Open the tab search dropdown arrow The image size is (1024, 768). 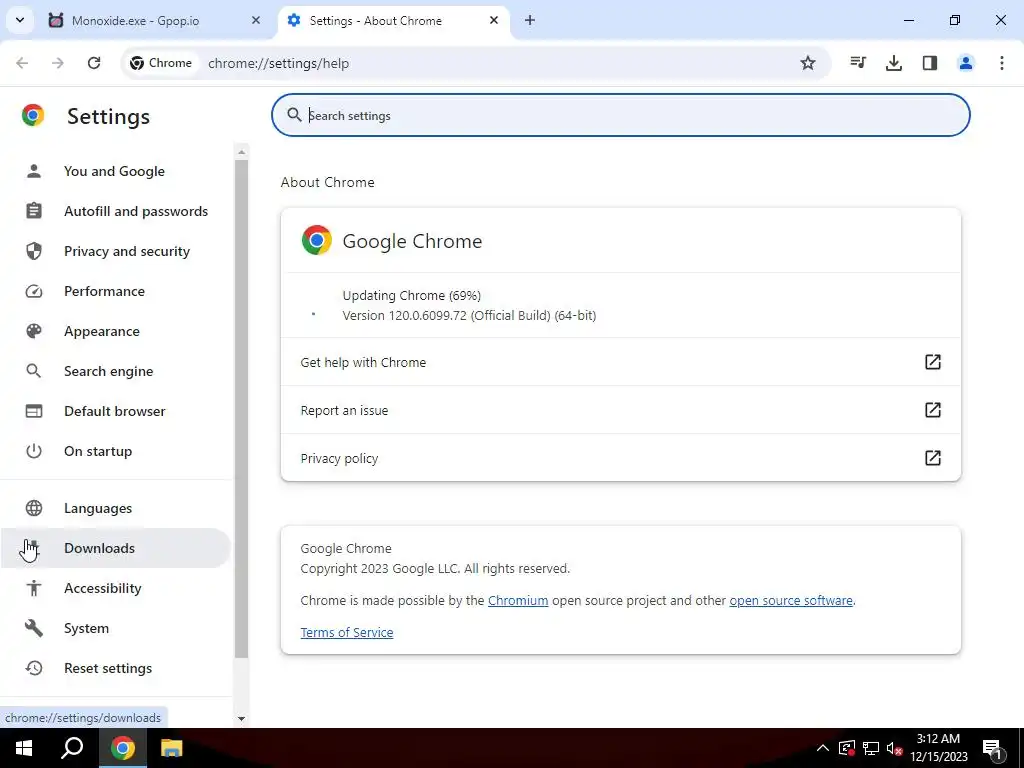coord(20,20)
